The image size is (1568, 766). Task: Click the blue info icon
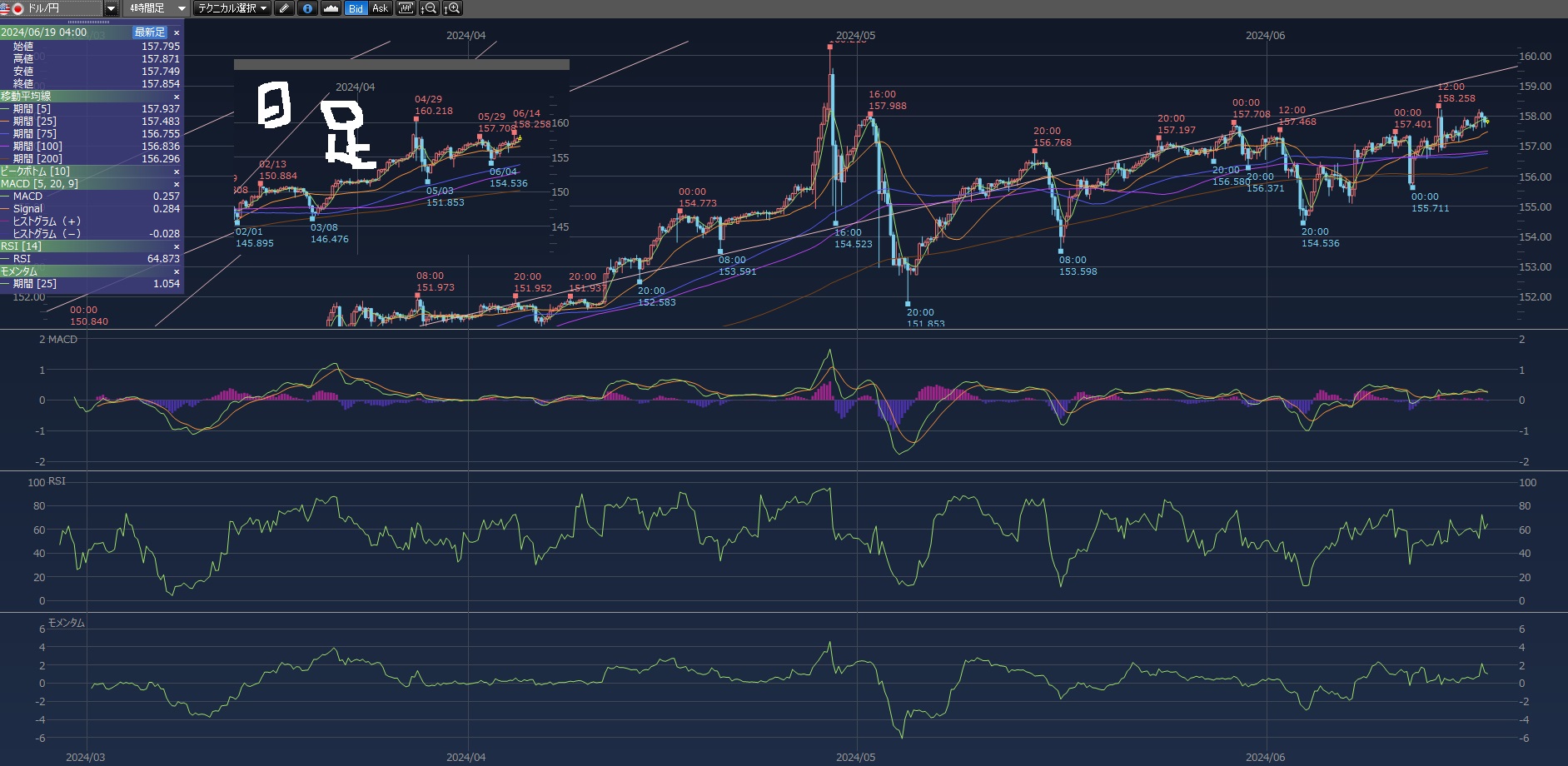307,8
